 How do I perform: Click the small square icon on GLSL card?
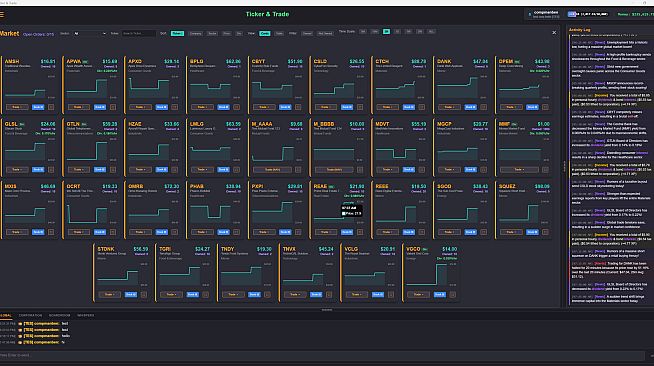tap(51, 170)
